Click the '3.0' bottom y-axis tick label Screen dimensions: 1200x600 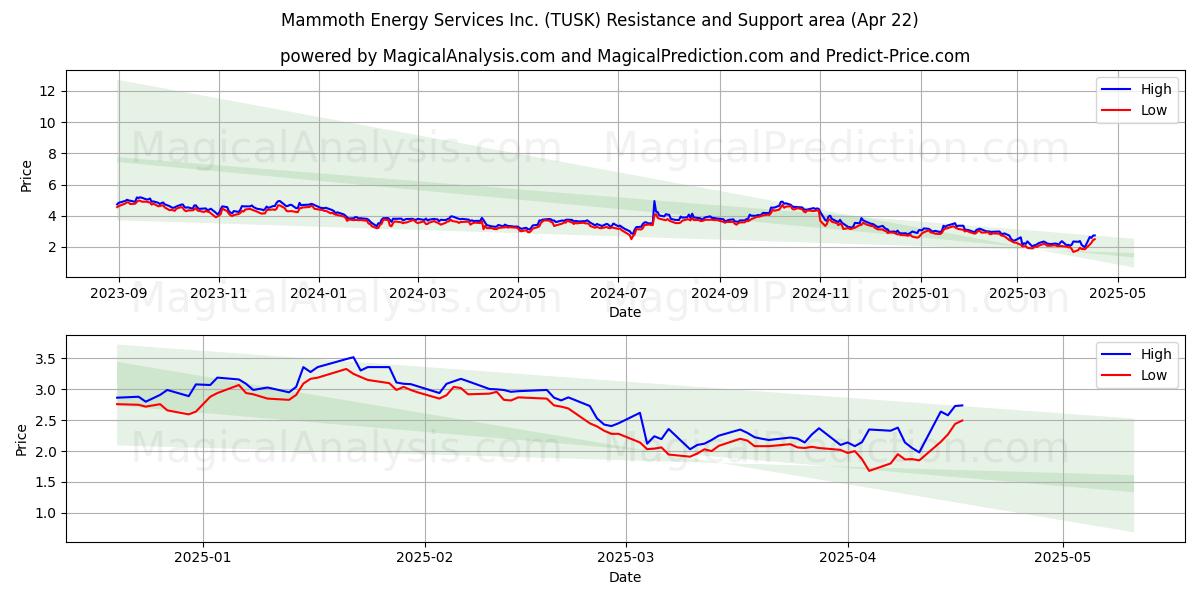48,389
